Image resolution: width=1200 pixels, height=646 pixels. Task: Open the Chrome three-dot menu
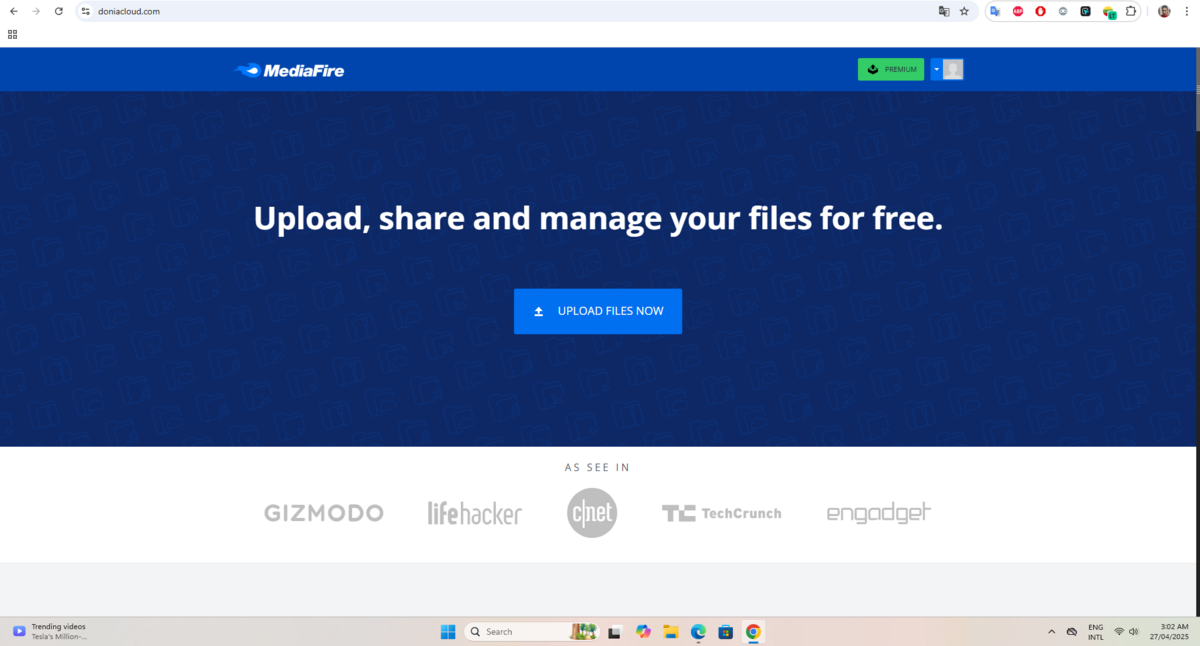[x=1187, y=11]
